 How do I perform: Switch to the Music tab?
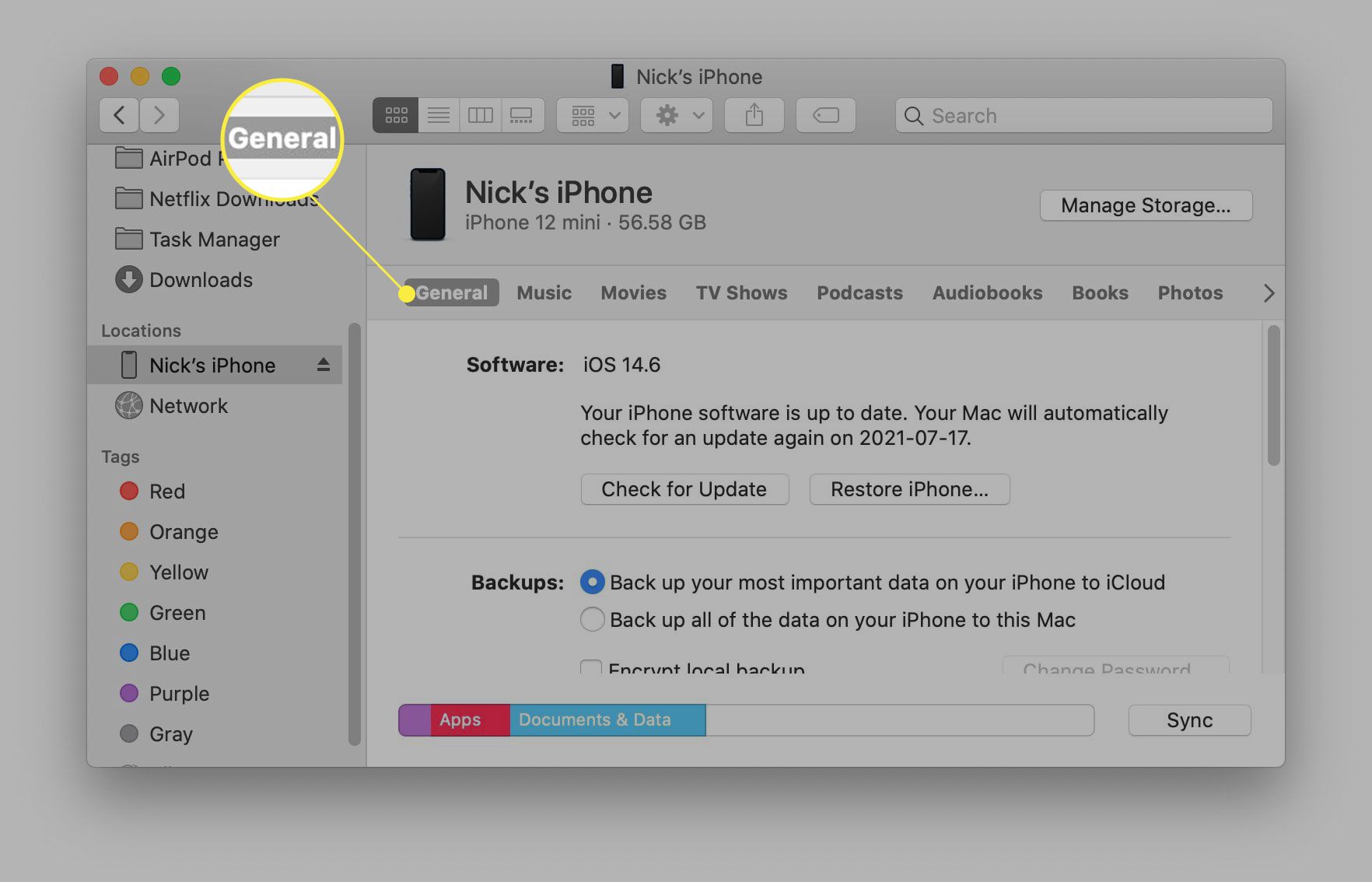(x=544, y=292)
